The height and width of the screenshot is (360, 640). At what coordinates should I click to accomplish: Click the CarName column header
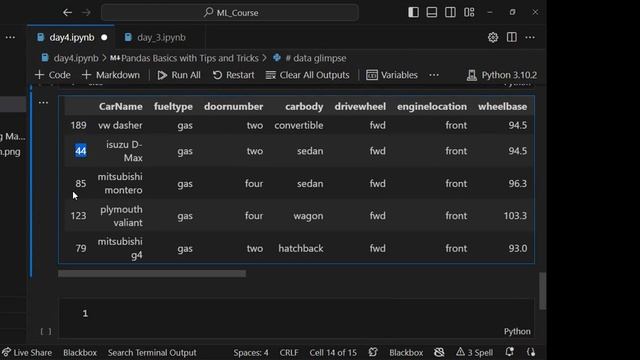120,107
